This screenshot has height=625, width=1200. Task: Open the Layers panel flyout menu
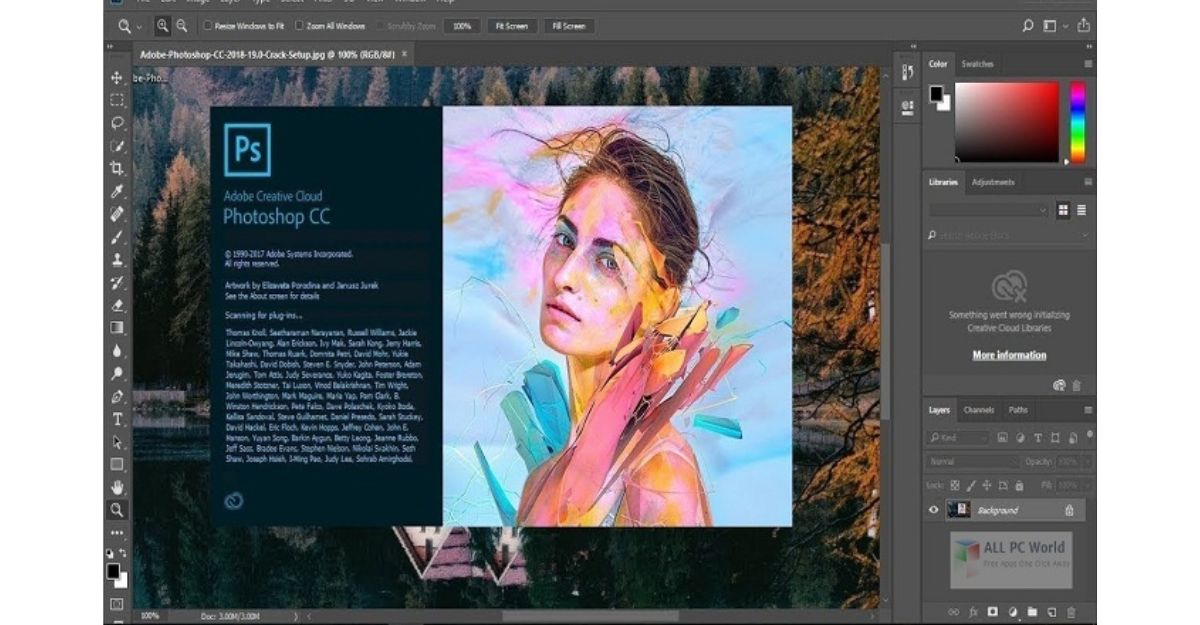pyautogui.click(x=1088, y=410)
